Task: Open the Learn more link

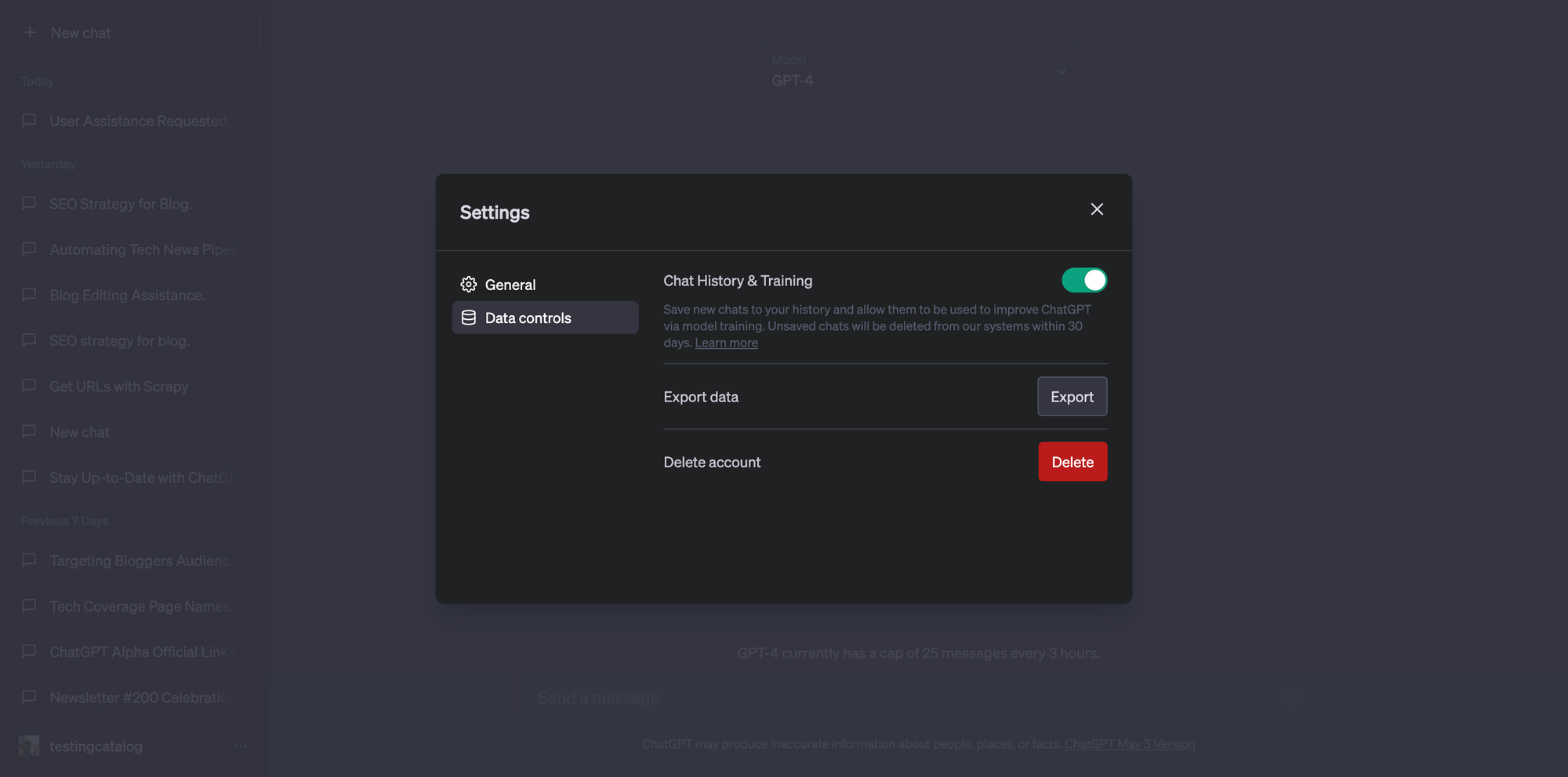Action: pyautogui.click(x=726, y=342)
